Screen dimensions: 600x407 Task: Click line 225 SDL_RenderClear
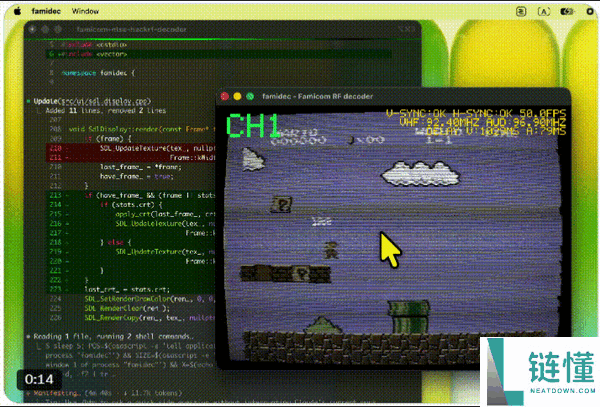click(x=127, y=308)
